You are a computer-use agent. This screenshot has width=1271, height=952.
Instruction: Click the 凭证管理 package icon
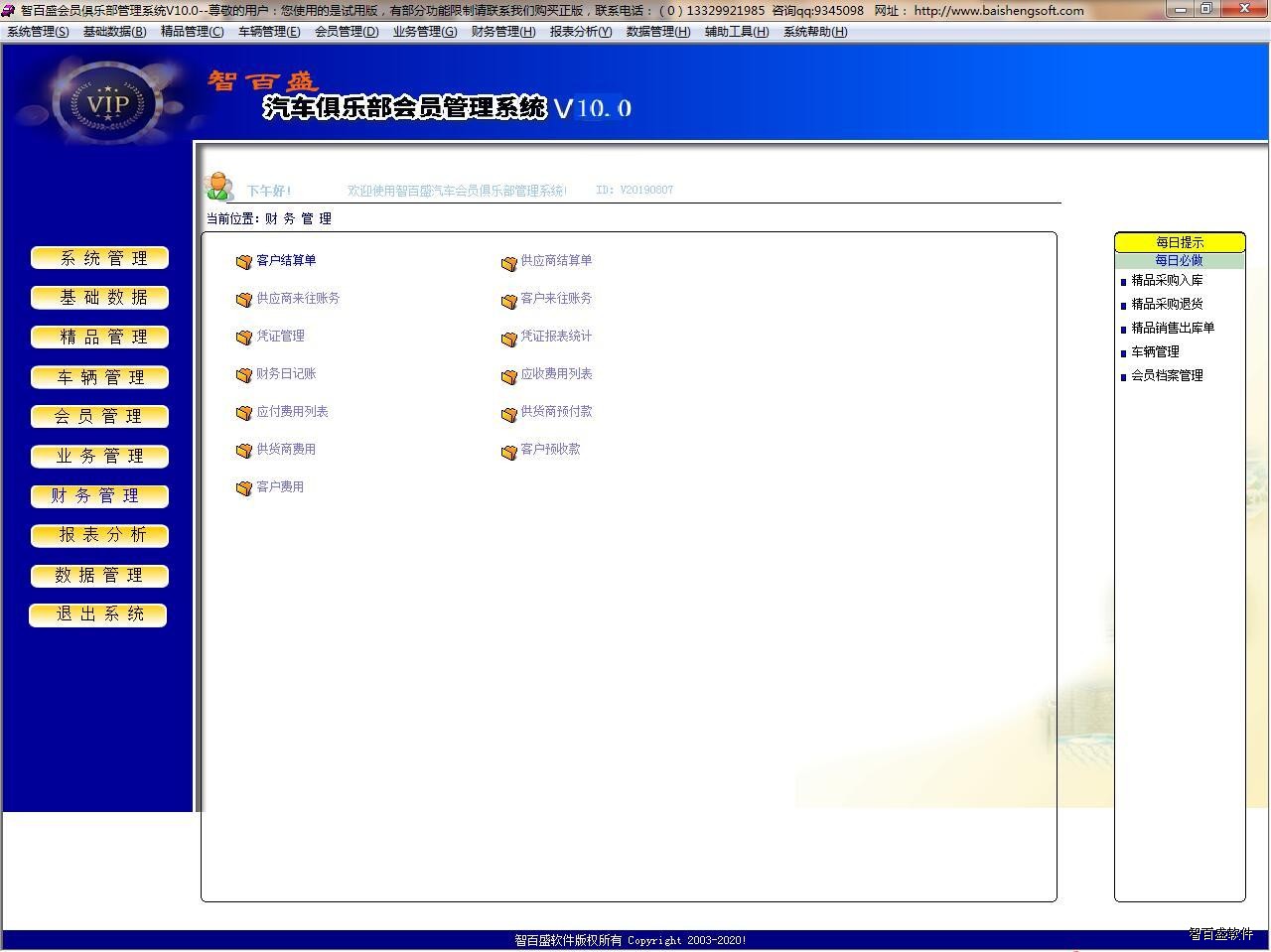point(244,338)
